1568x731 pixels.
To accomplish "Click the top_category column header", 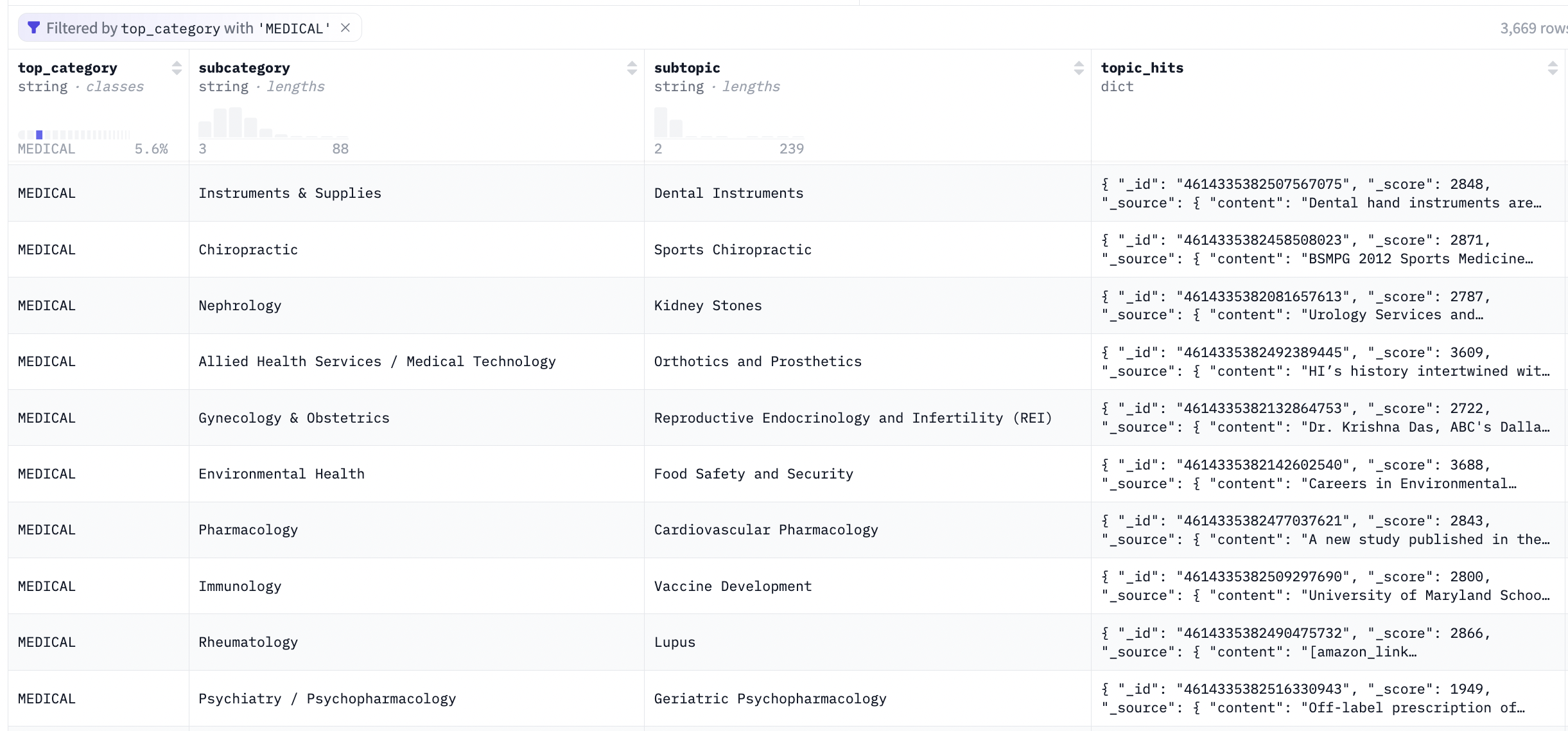I will pos(67,68).
